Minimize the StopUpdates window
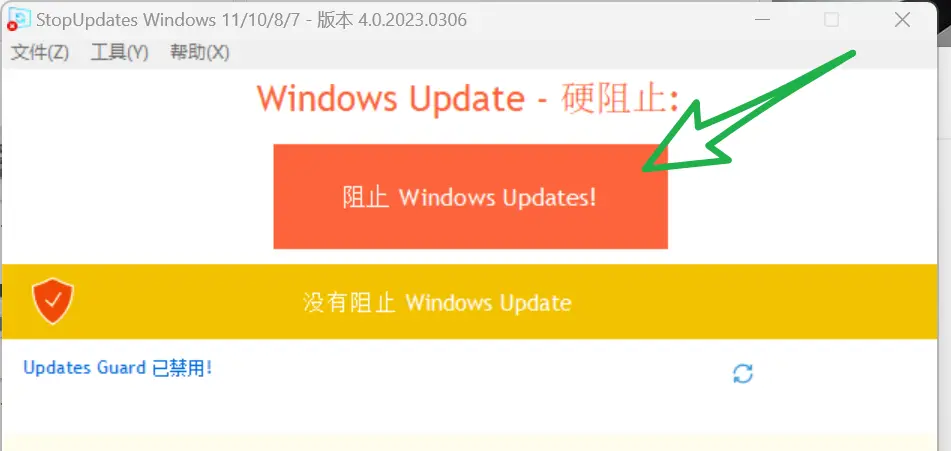The width and height of the screenshot is (951, 451). click(x=763, y=20)
